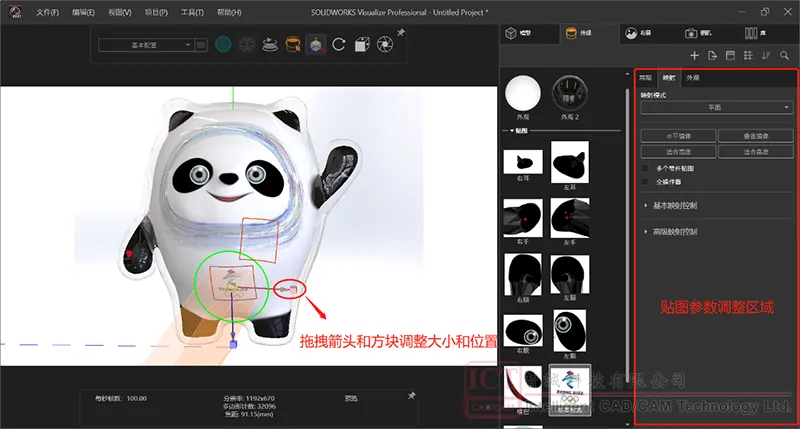Open the 帮助(H) menu
This screenshot has height=429, width=800.
click(x=229, y=12)
